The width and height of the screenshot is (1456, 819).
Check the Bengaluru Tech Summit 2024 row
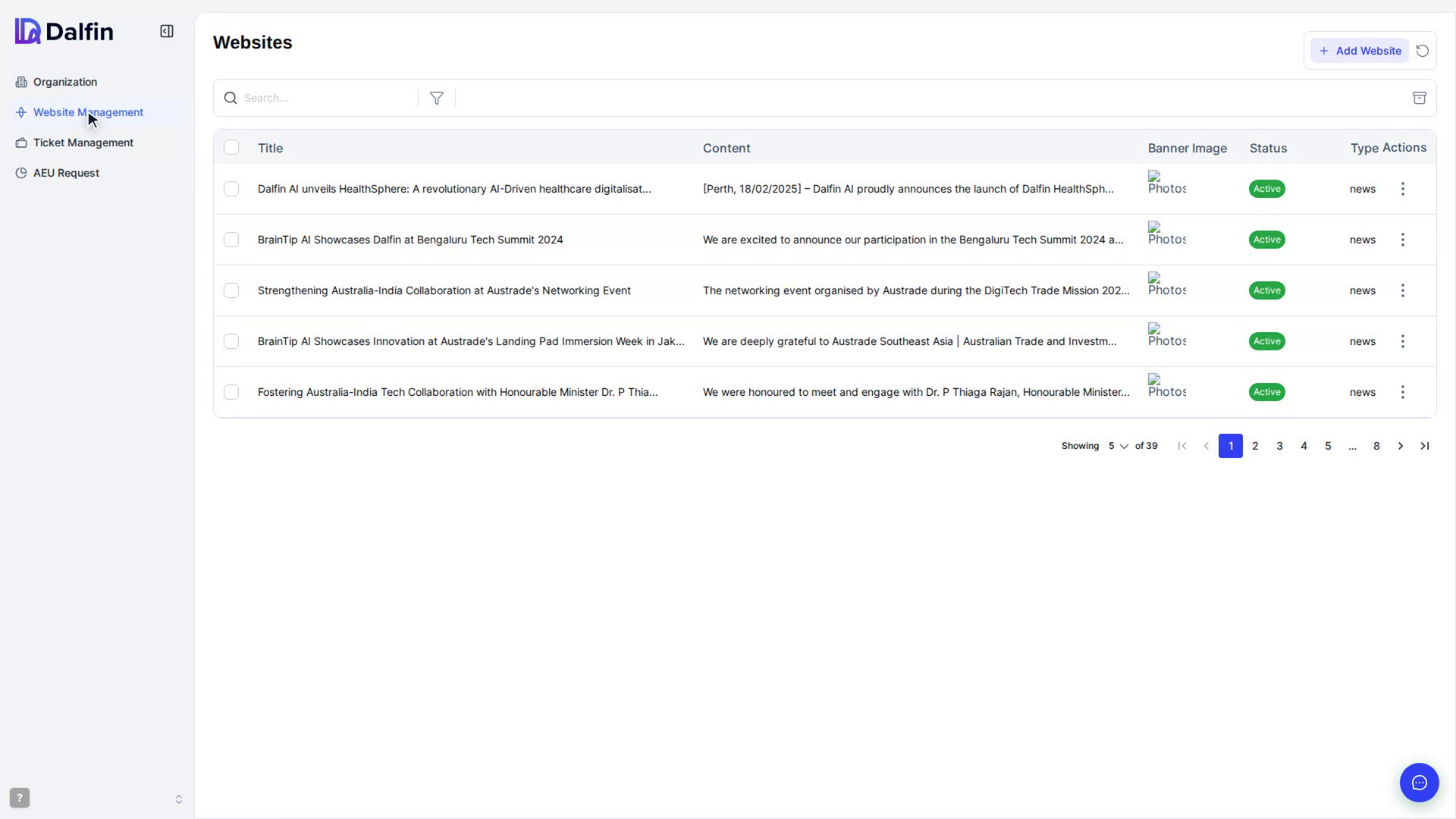pyautogui.click(x=231, y=240)
